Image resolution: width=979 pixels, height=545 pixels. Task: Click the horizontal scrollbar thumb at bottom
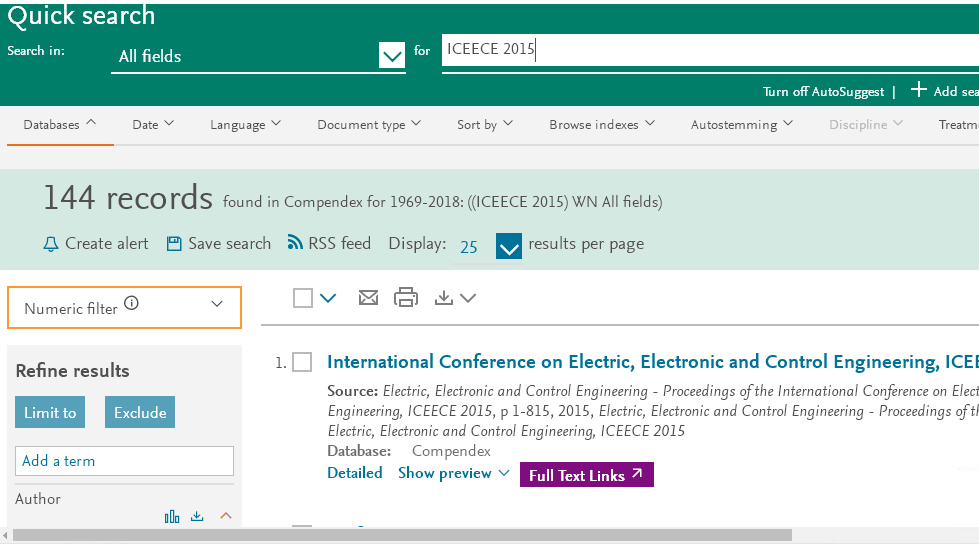[402, 536]
